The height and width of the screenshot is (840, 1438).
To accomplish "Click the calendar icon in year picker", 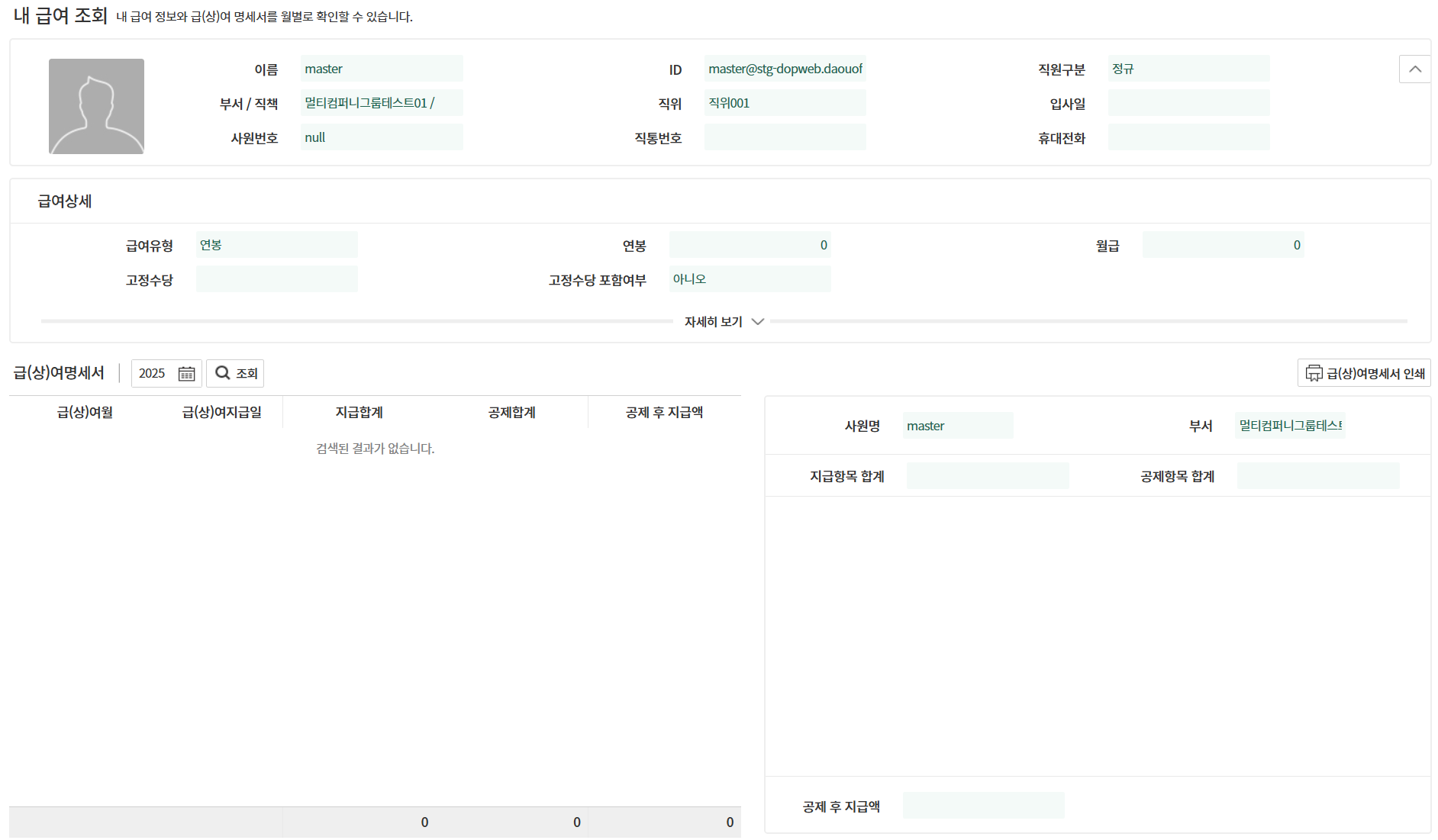I will coord(186,374).
